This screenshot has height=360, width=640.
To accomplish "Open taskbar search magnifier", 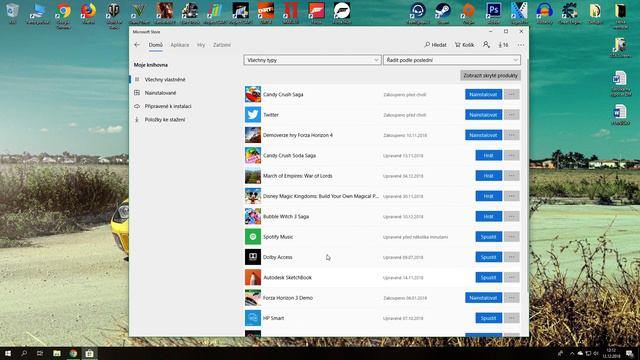I will (24, 353).
